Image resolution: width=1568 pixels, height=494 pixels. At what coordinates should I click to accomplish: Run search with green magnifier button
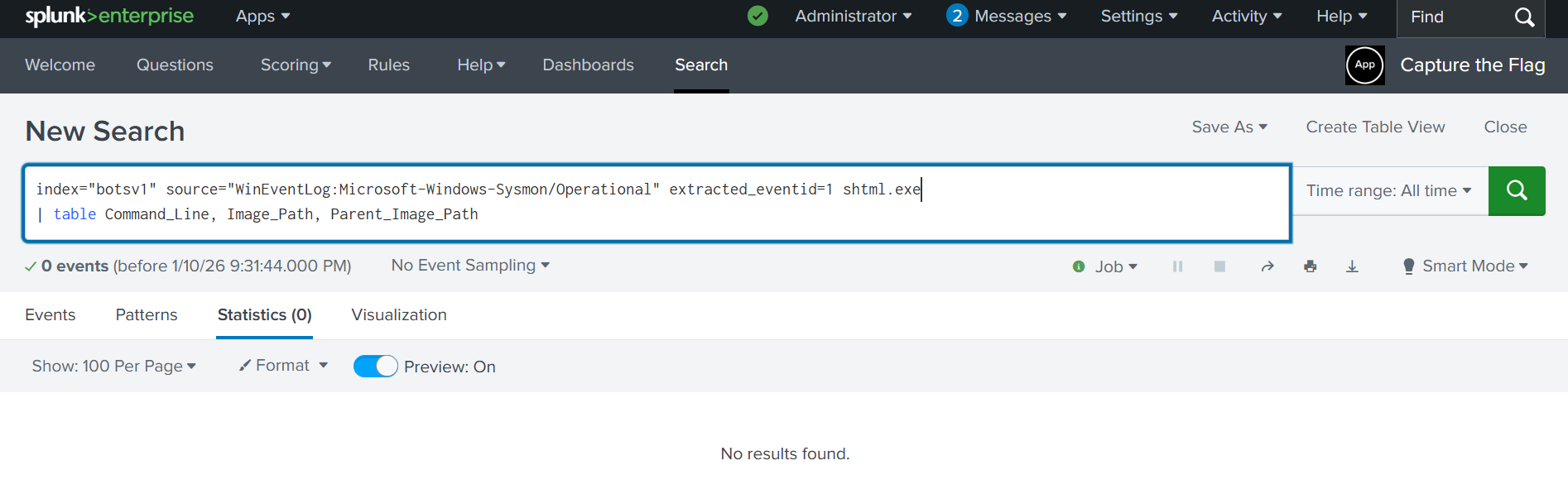(x=1517, y=190)
